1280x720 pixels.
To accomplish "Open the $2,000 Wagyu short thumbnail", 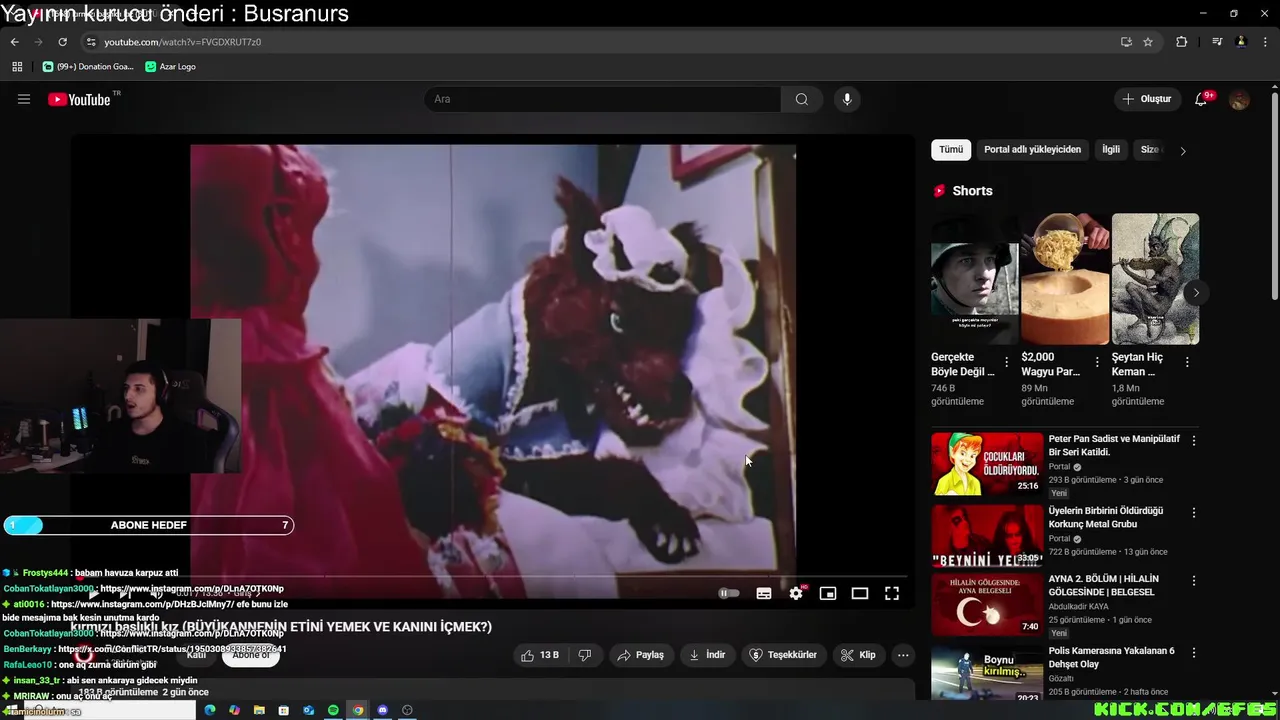I will pos(1065,279).
